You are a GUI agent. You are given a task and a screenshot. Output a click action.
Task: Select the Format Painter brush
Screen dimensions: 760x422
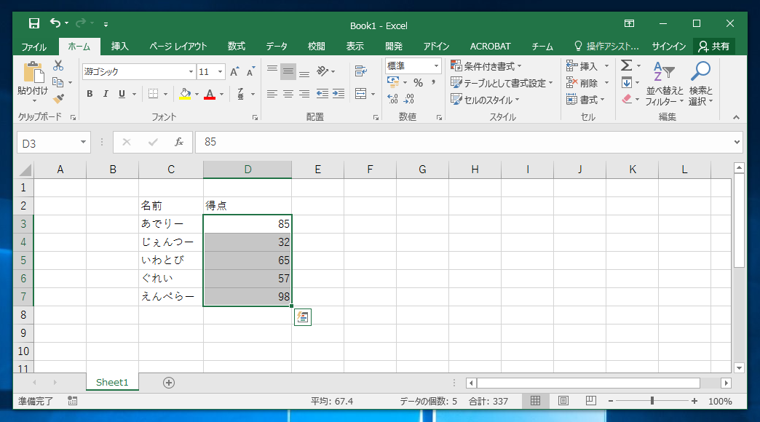tap(58, 99)
